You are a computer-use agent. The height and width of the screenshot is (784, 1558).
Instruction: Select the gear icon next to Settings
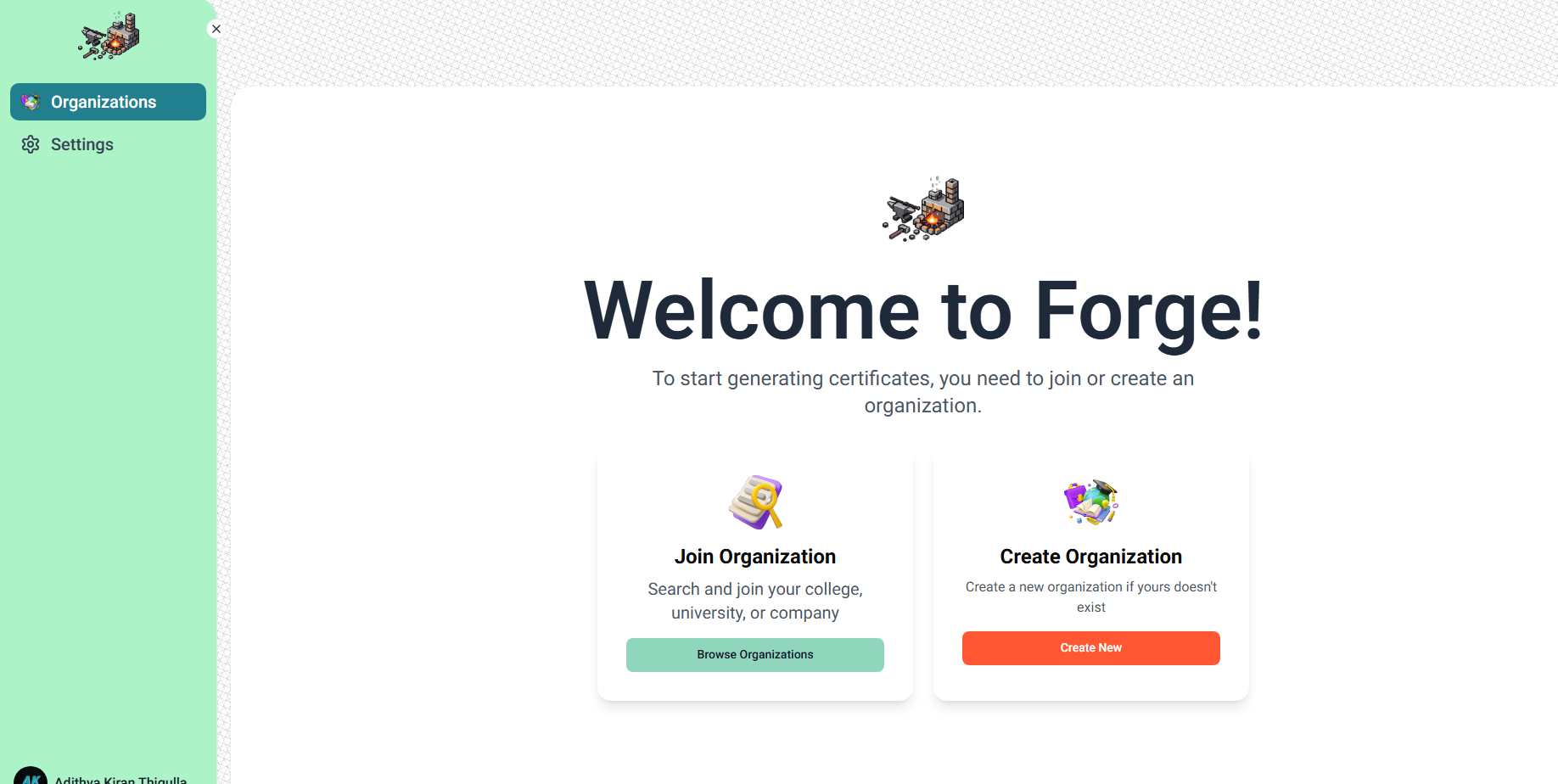coord(31,144)
